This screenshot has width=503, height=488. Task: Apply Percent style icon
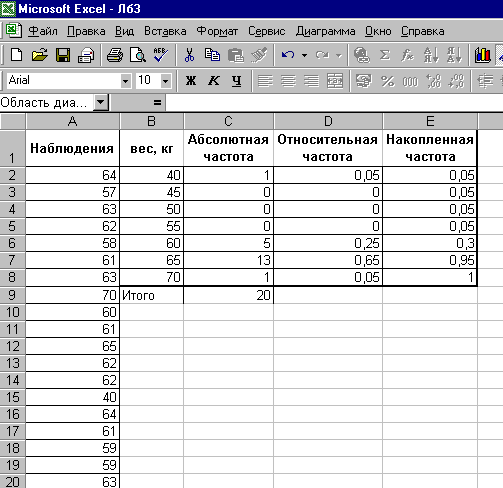tap(387, 81)
